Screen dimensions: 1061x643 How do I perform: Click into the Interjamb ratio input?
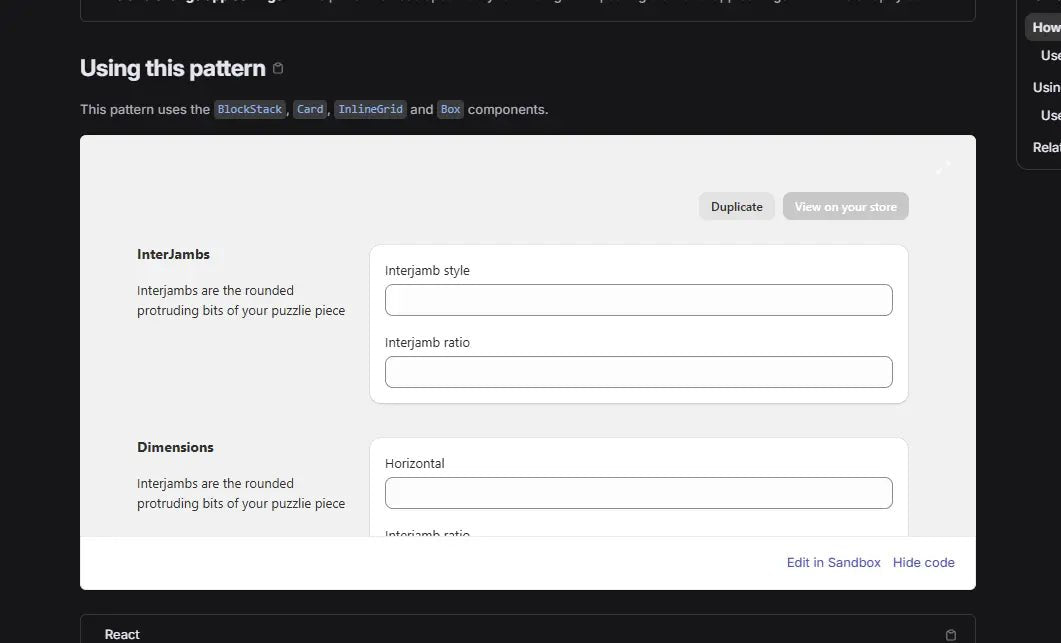point(638,372)
